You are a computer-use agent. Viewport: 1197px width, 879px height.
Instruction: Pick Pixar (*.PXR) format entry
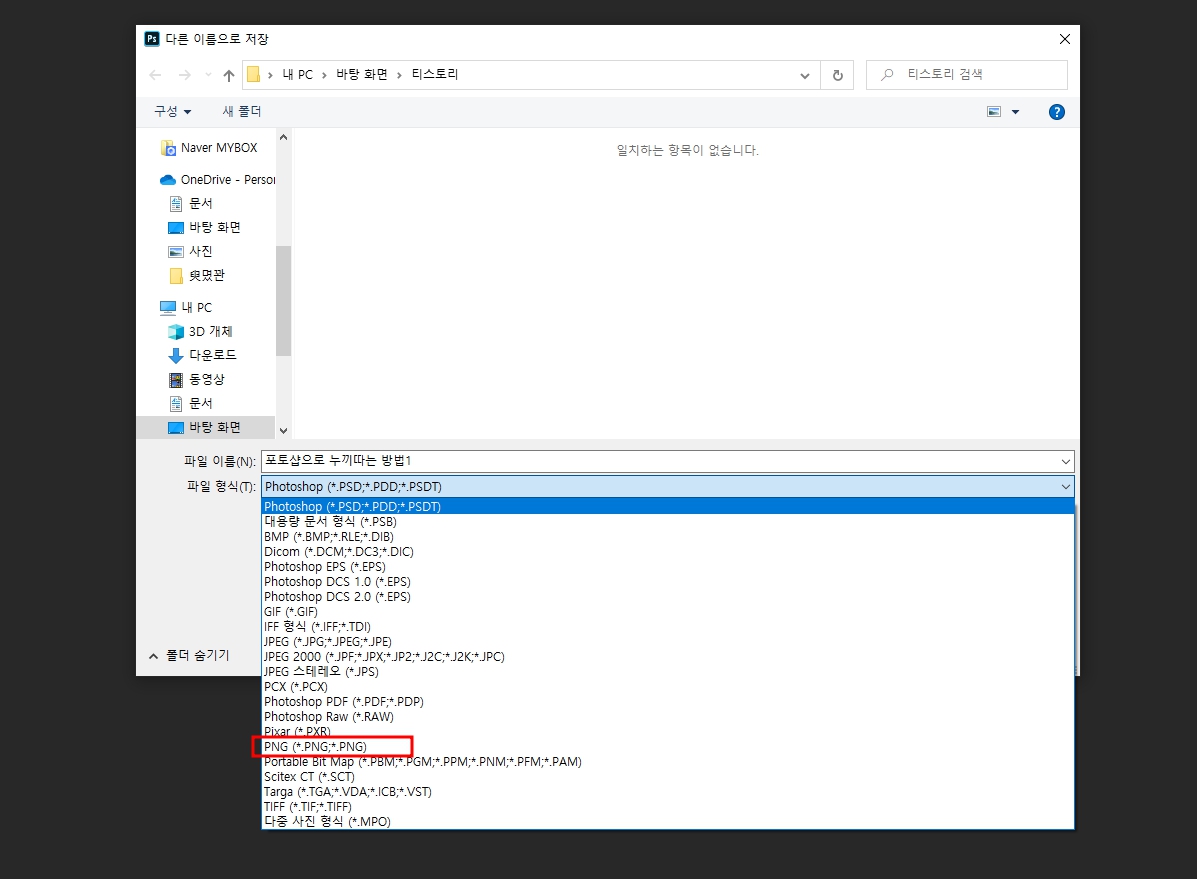(668, 732)
